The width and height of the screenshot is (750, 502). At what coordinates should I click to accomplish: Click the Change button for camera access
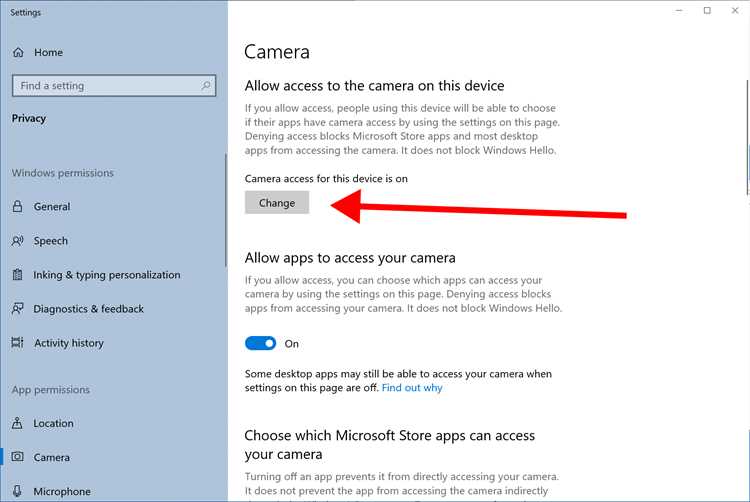277,203
